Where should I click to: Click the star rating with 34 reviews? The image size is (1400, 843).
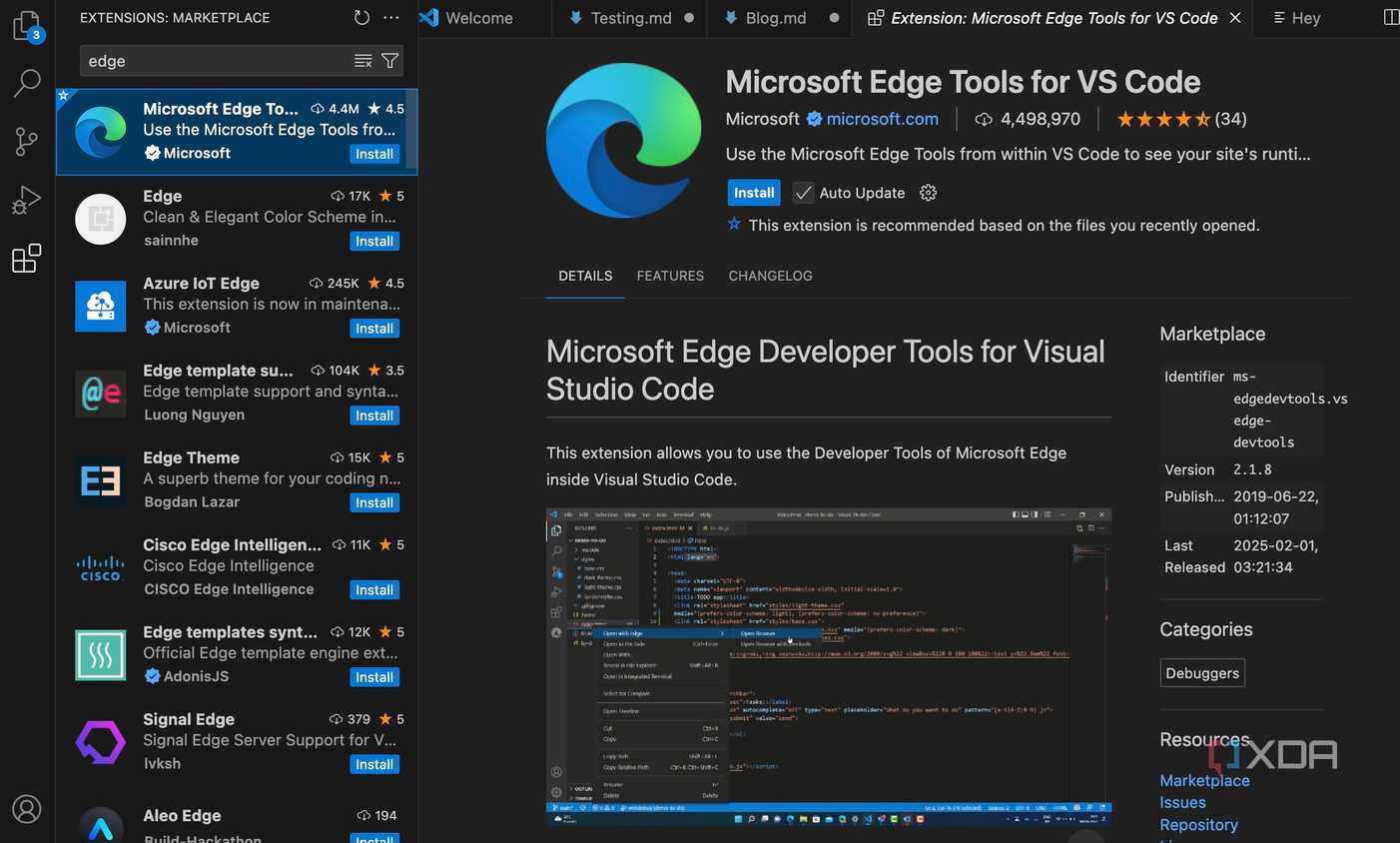(x=1181, y=119)
